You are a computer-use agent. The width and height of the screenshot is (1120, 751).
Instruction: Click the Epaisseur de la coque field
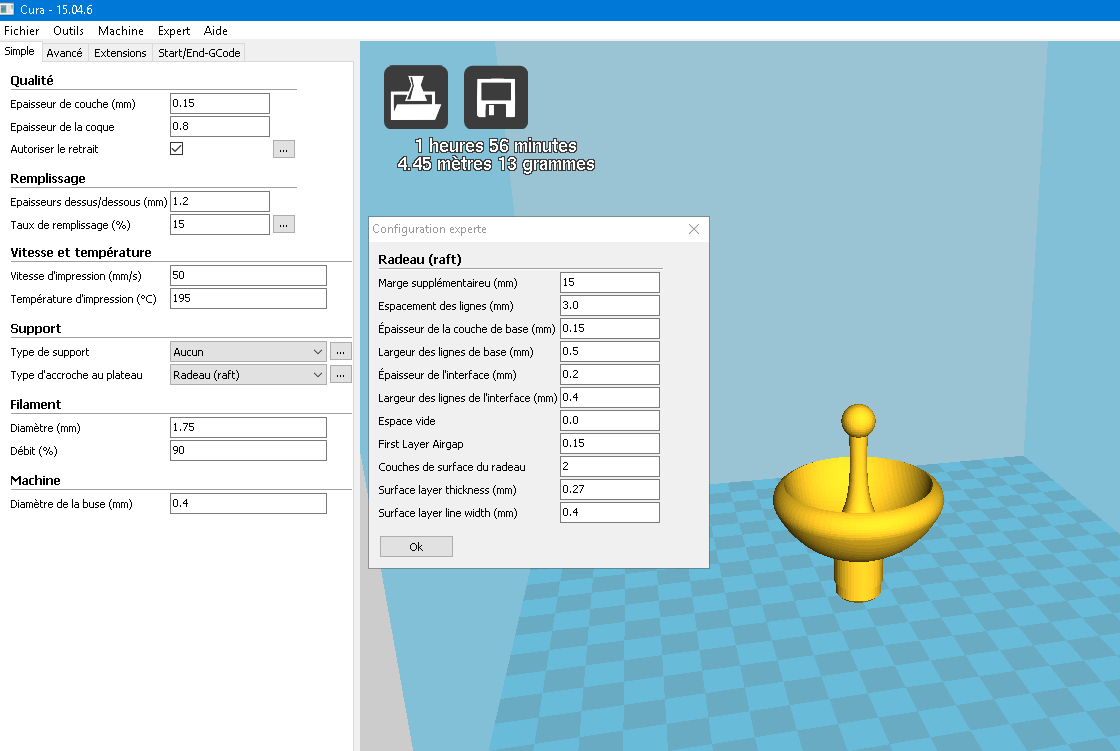coord(220,126)
